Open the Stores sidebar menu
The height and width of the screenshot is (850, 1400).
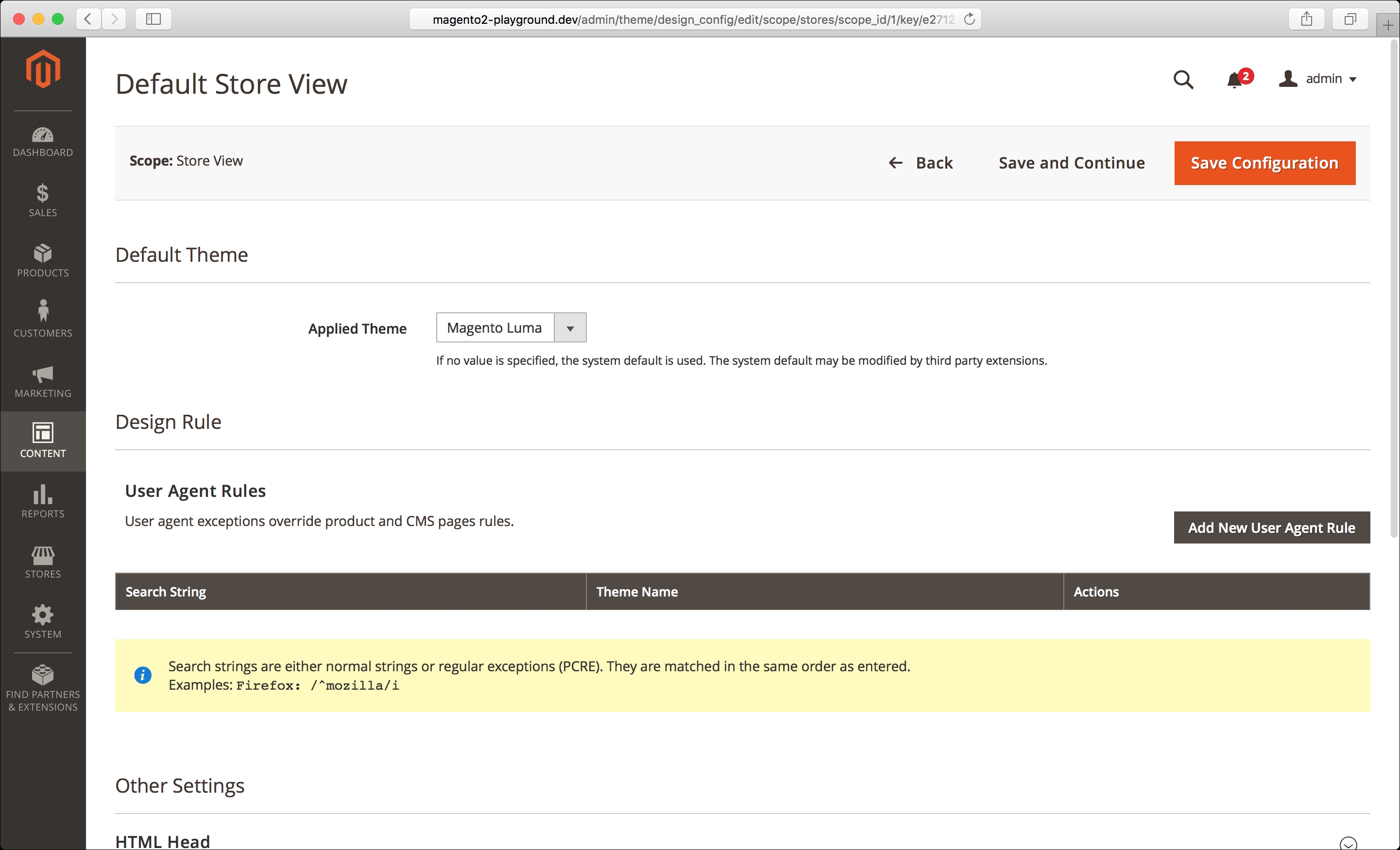pyautogui.click(x=43, y=562)
